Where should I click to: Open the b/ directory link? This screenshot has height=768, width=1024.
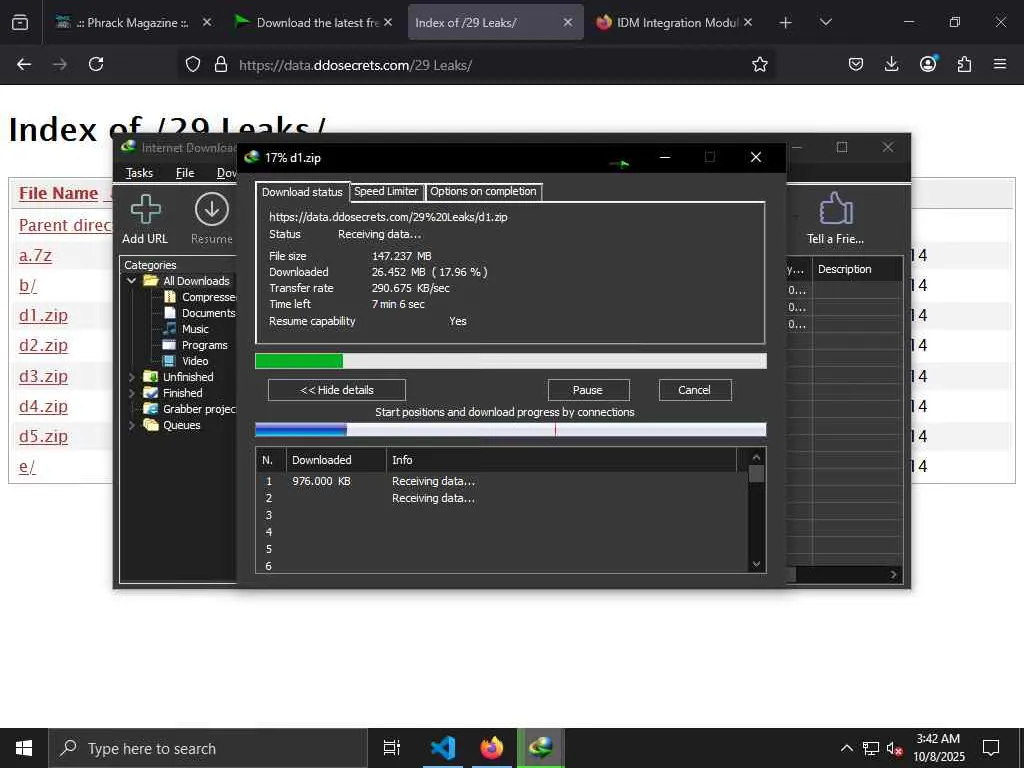coord(28,285)
